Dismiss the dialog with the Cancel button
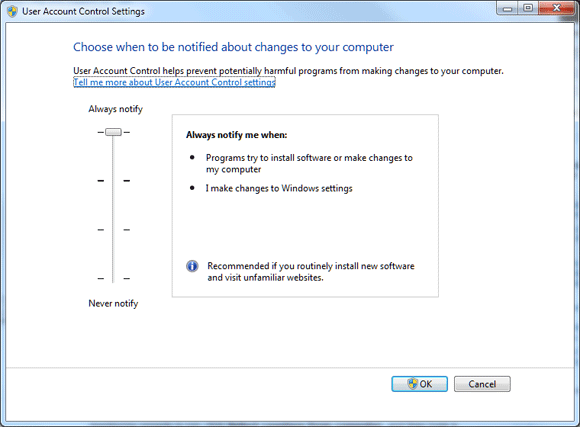Screen dimensions: 580x427 pyautogui.click(x=482, y=384)
